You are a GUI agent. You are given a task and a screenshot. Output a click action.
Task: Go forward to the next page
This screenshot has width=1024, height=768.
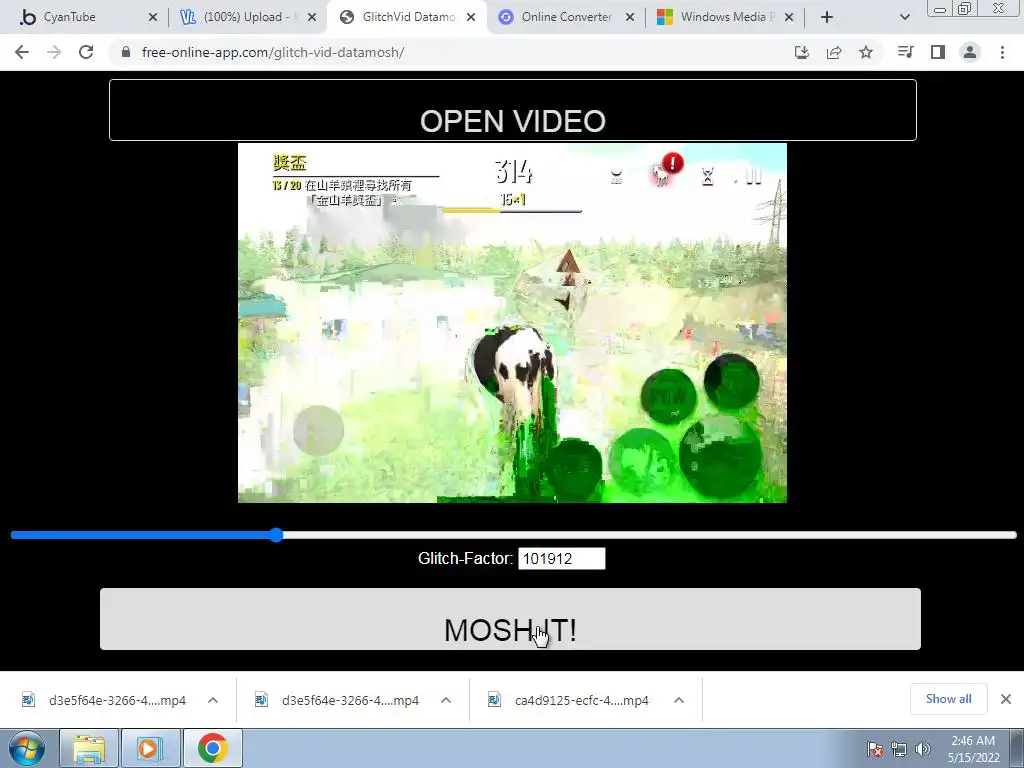pyautogui.click(x=54, y=52)
